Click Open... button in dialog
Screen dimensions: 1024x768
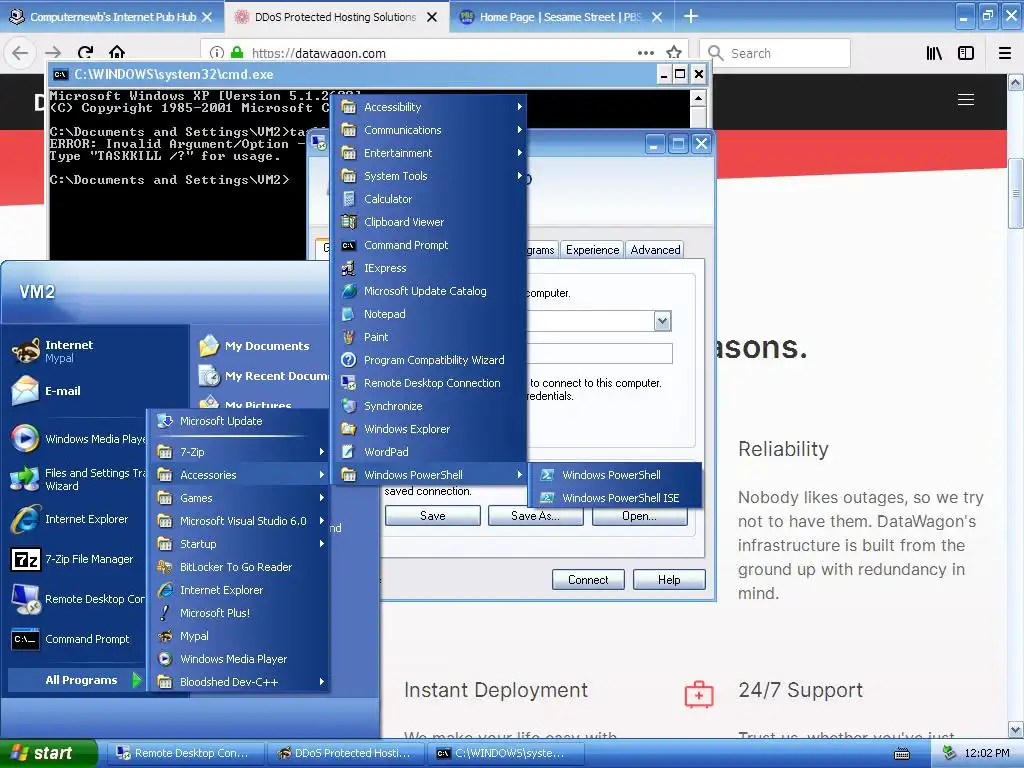639,516
